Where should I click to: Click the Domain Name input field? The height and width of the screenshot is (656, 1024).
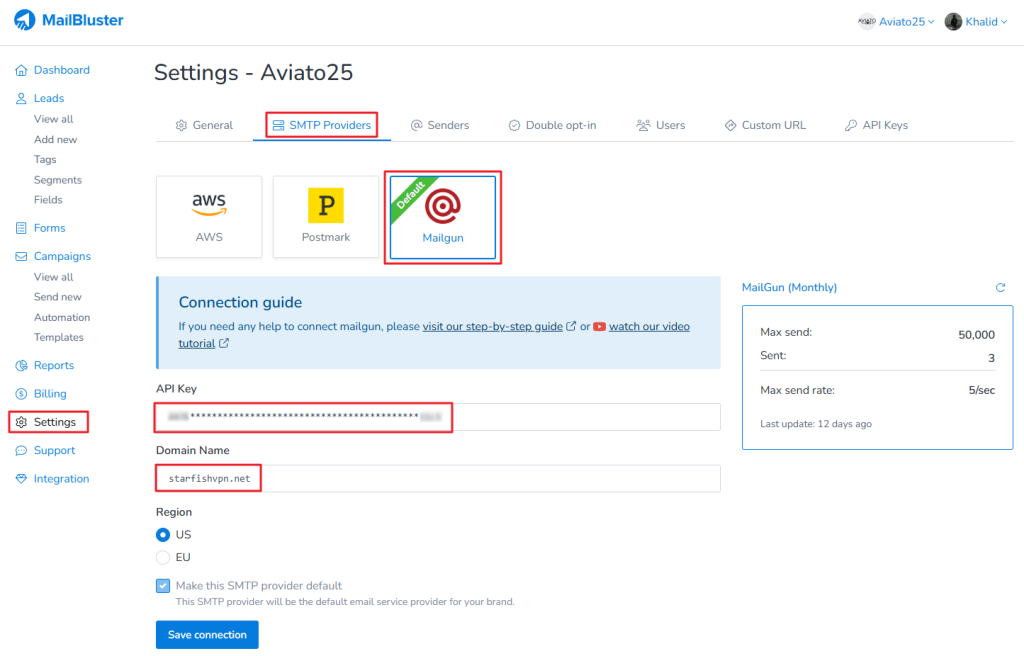pyautogui.click(x=438, y=479)
